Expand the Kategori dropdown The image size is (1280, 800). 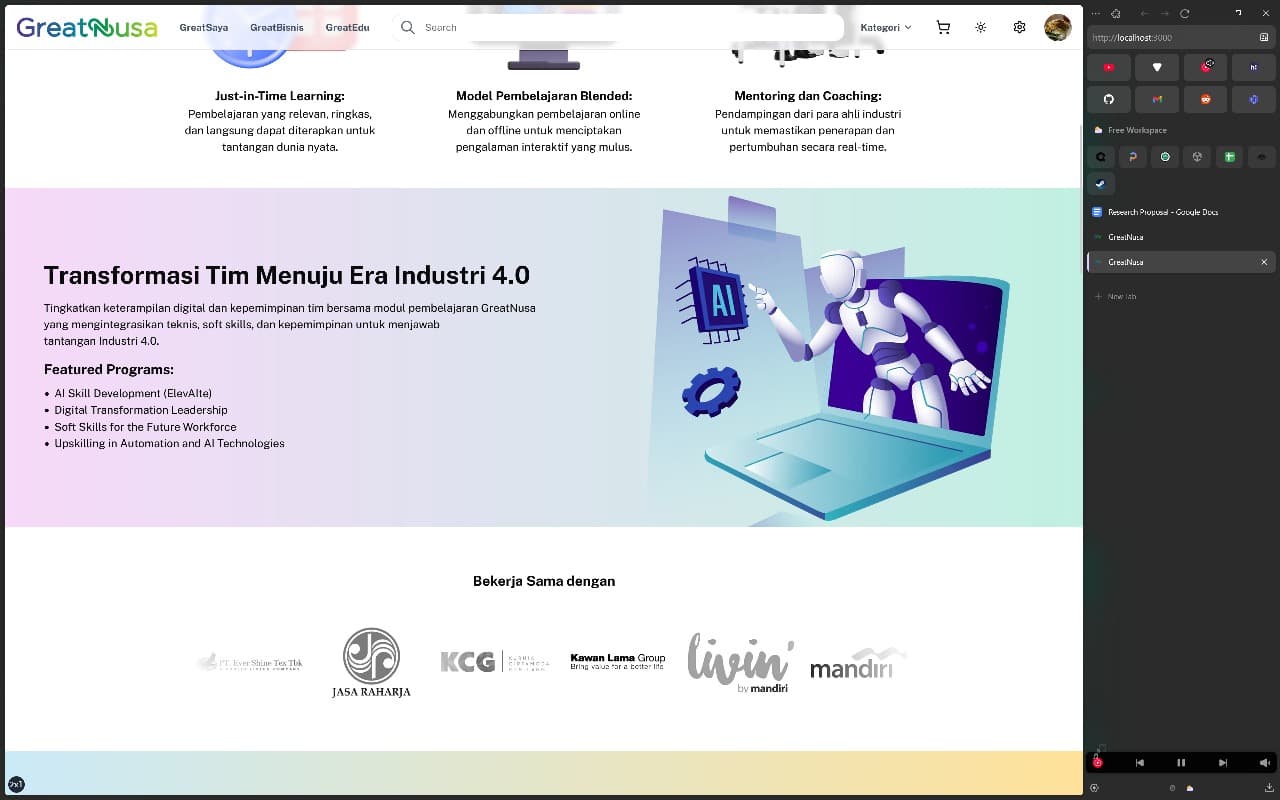(x=885, y=28)
